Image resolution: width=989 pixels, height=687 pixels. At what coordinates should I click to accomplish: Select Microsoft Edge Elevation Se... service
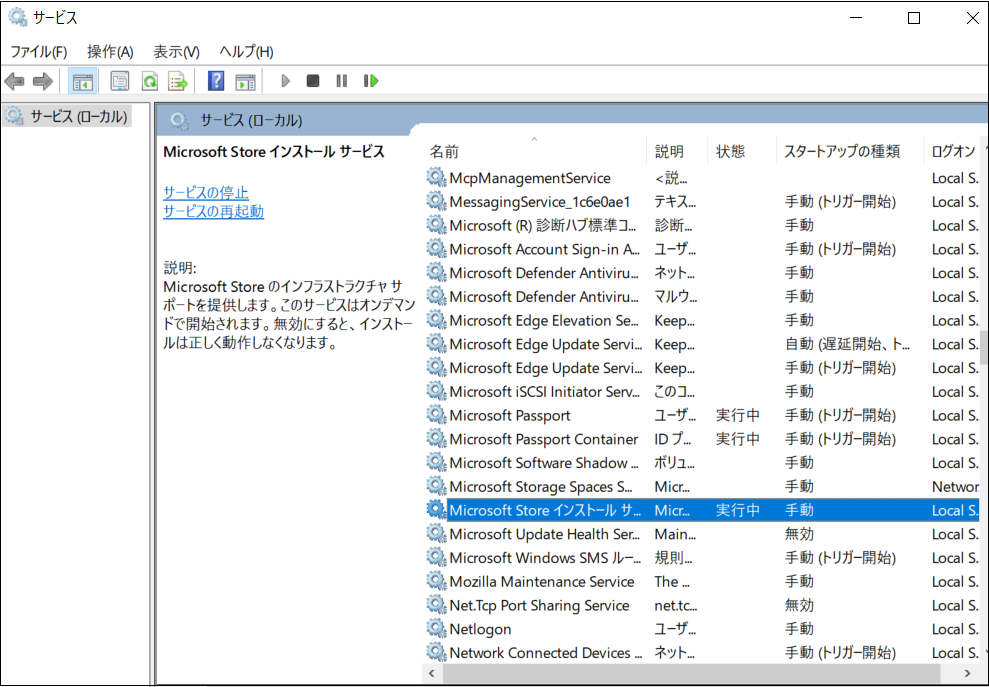[702, 320]
